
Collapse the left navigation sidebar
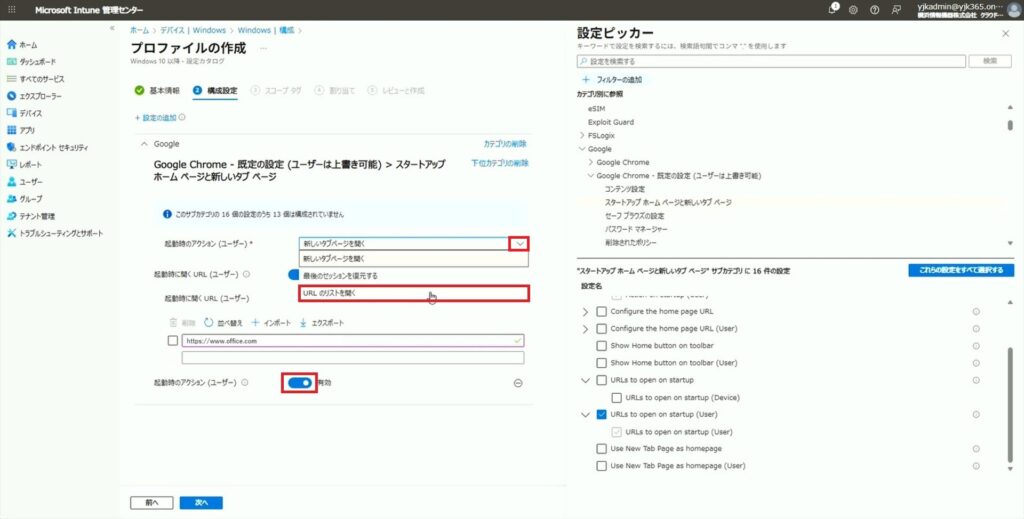pos(112,29)
